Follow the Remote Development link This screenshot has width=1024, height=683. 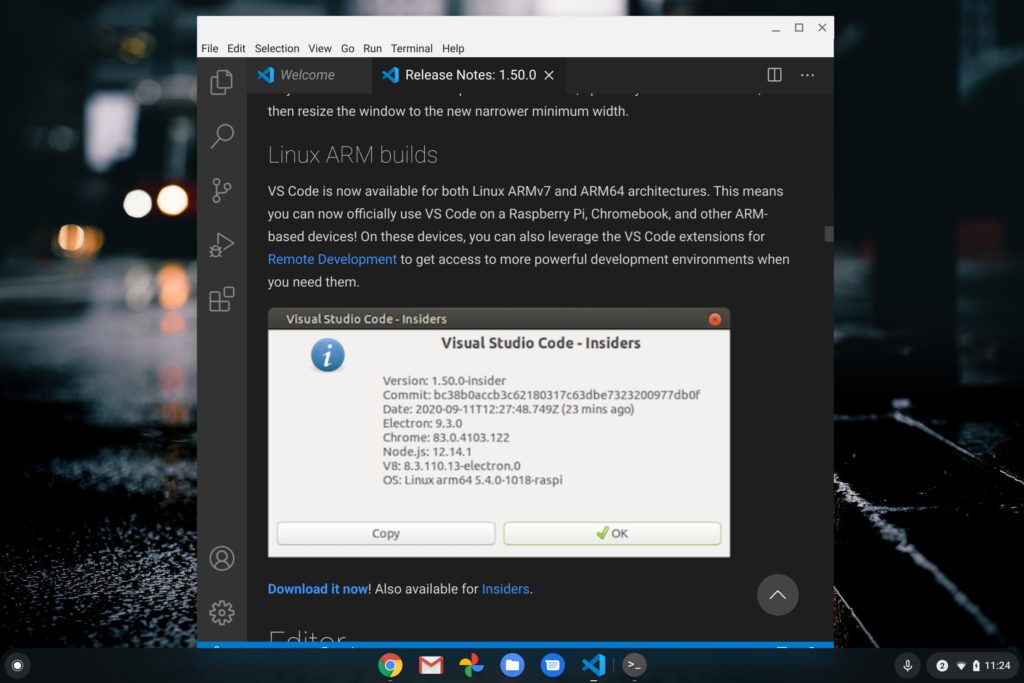click(332, 259)
